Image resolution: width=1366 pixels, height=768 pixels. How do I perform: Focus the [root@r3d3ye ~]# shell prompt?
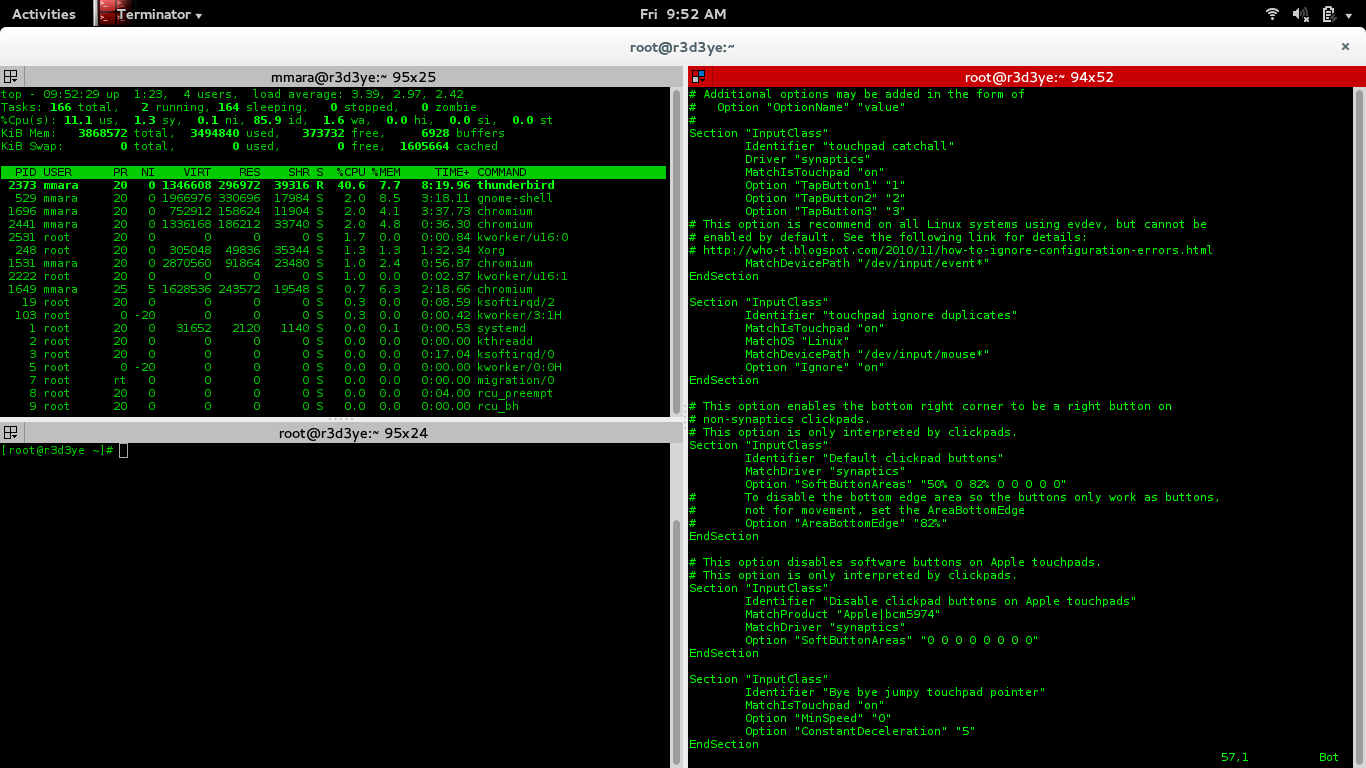pyautogui.click(x=65, y=451)
